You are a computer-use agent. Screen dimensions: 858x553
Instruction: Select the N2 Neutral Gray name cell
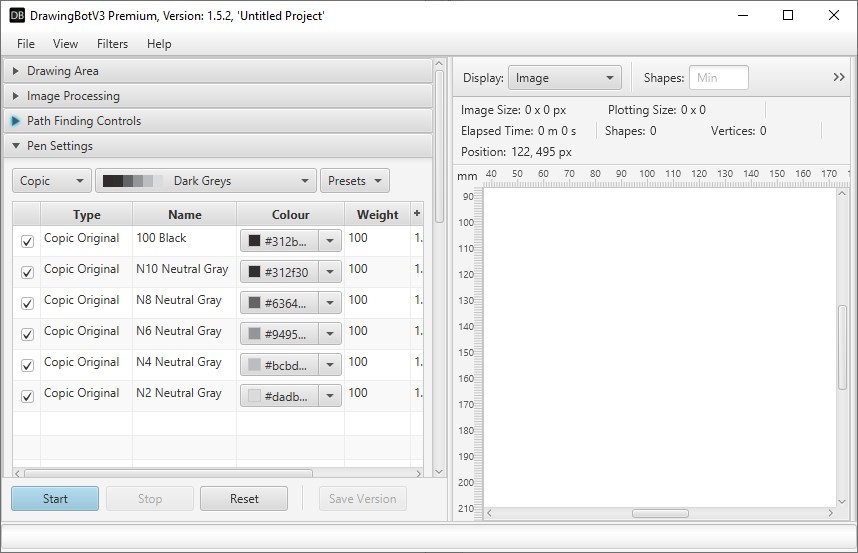click(184, 396)
